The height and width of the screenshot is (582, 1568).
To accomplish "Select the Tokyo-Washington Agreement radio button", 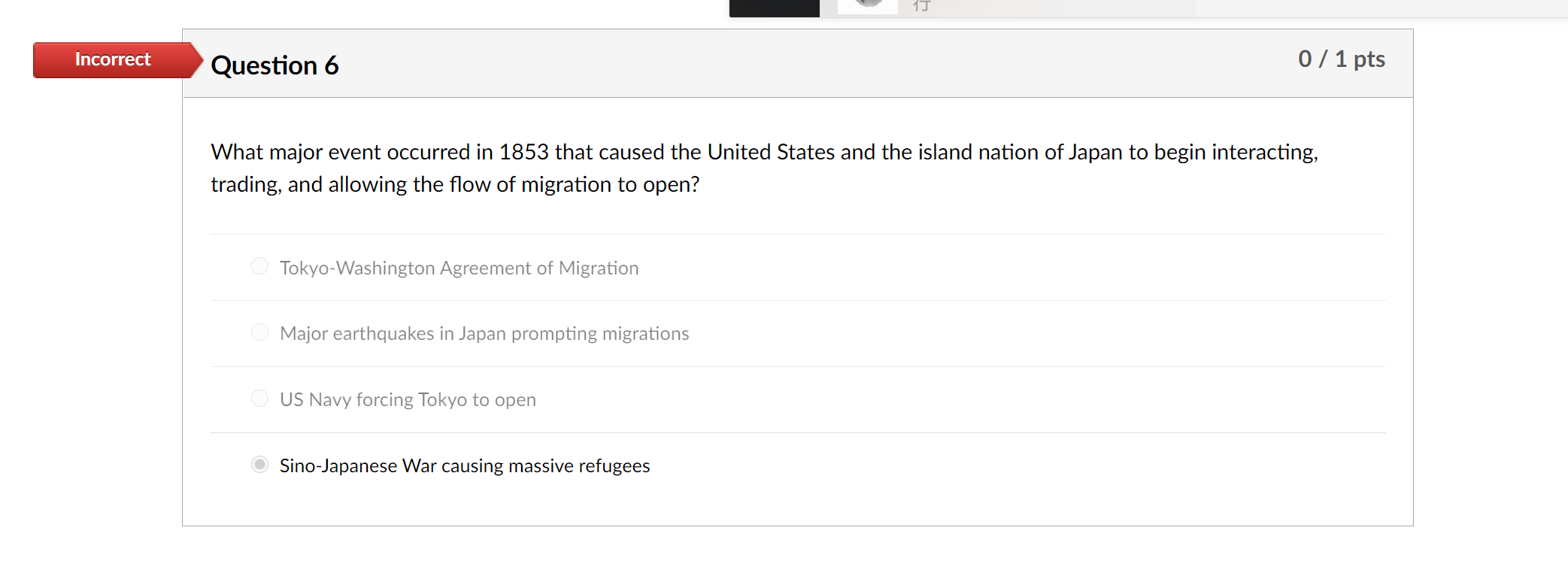I will 259,266.
